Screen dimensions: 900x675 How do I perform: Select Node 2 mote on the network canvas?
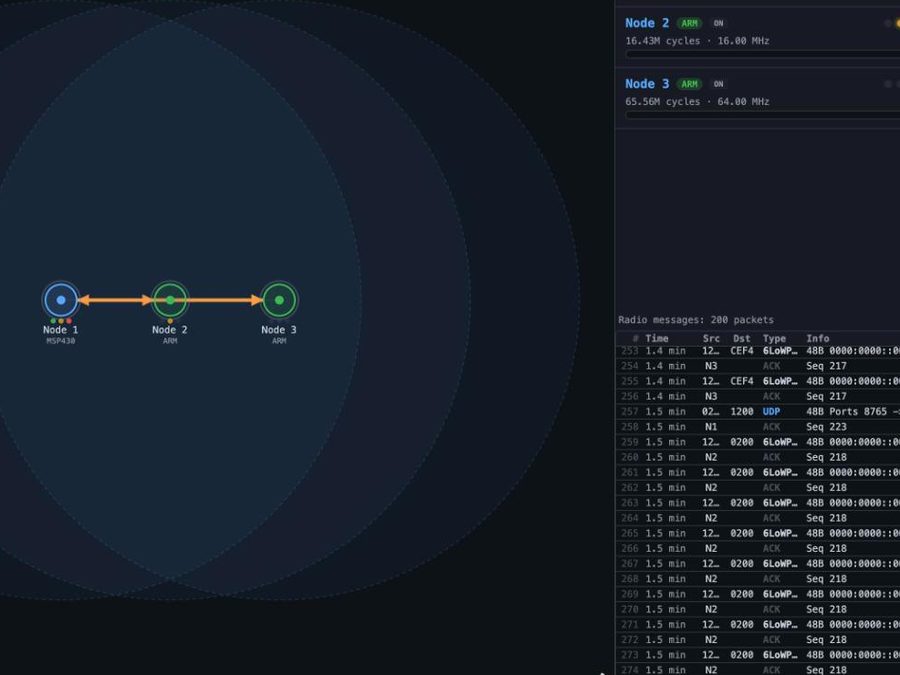[170, 300]
